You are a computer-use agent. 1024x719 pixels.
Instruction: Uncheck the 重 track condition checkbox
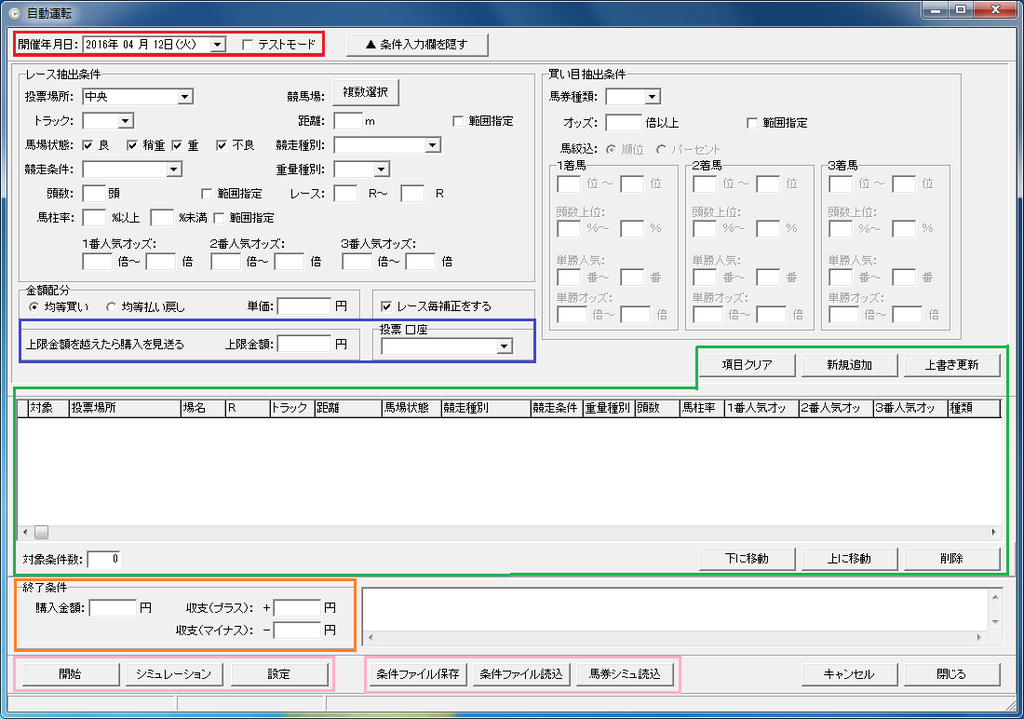click(177, 145)
